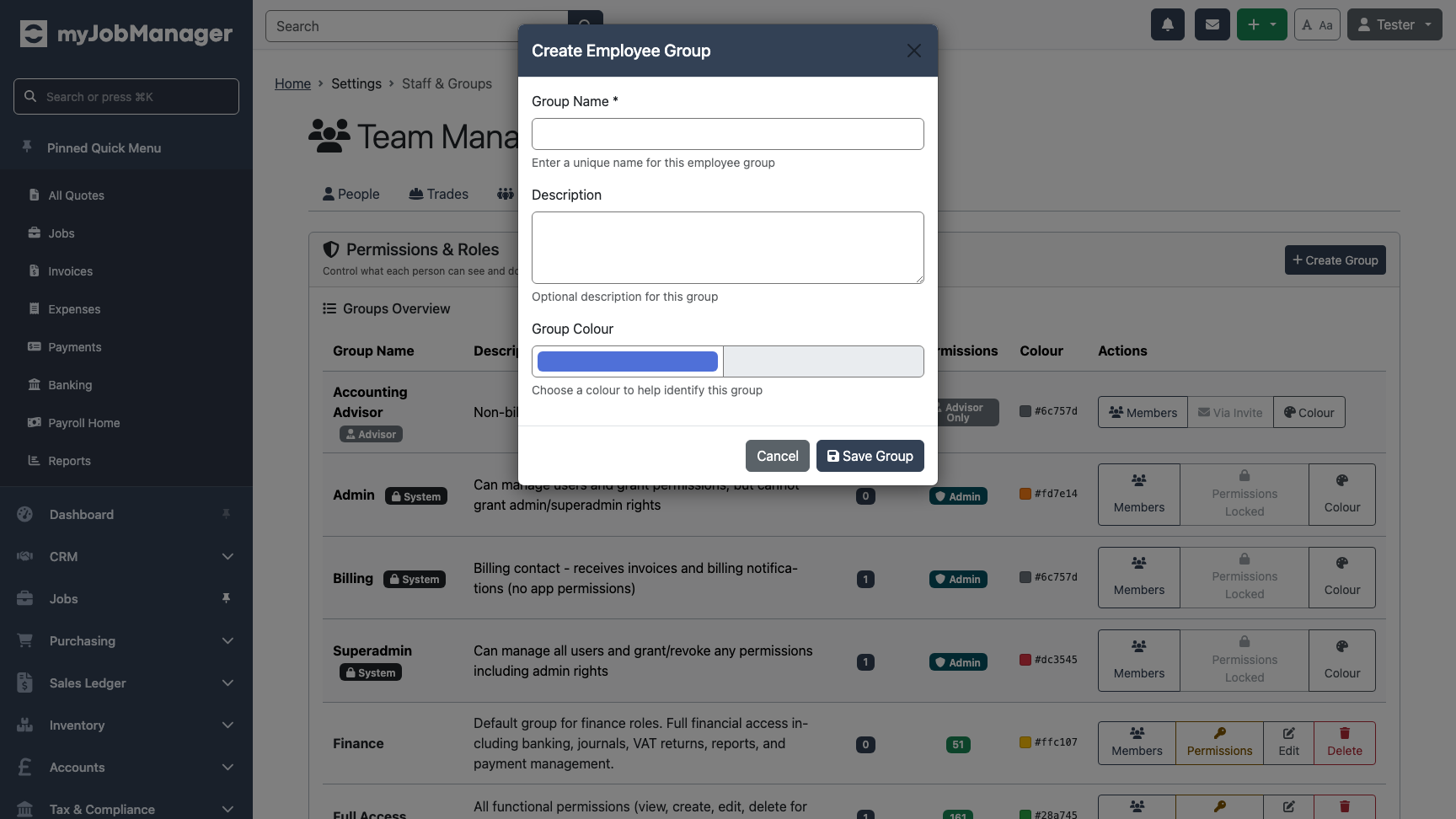Open the messages envelope icon
The image size is (1456, 819).
(1212, 24)
